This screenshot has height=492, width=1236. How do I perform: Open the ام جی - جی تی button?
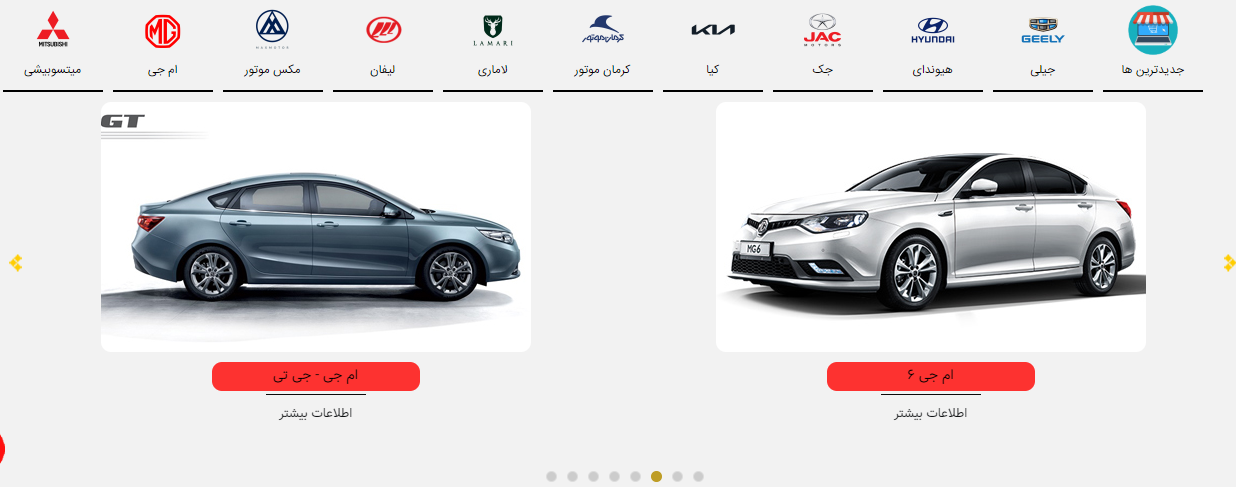click(316, 376)
